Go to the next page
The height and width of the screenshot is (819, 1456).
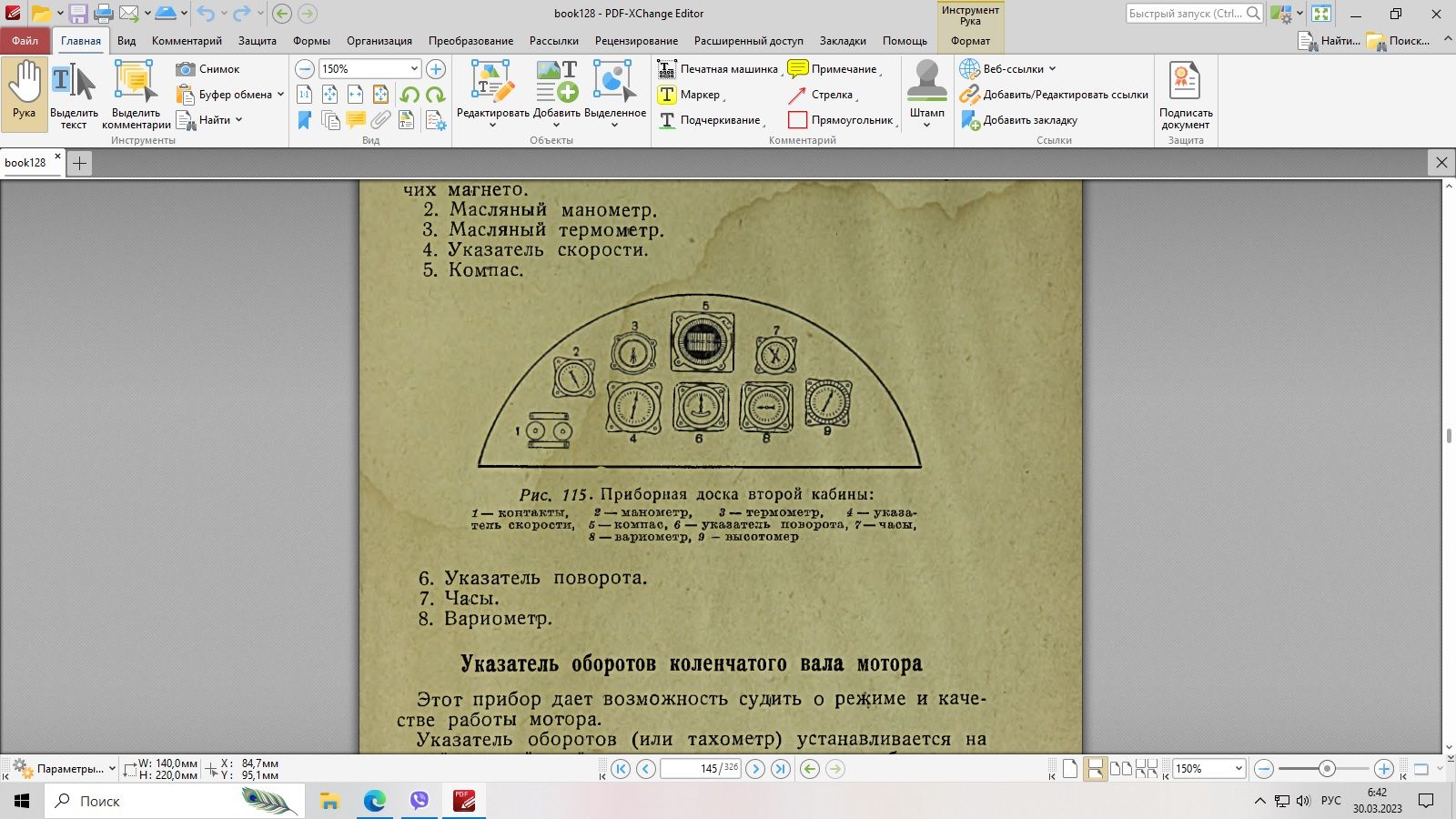[755, 769]
